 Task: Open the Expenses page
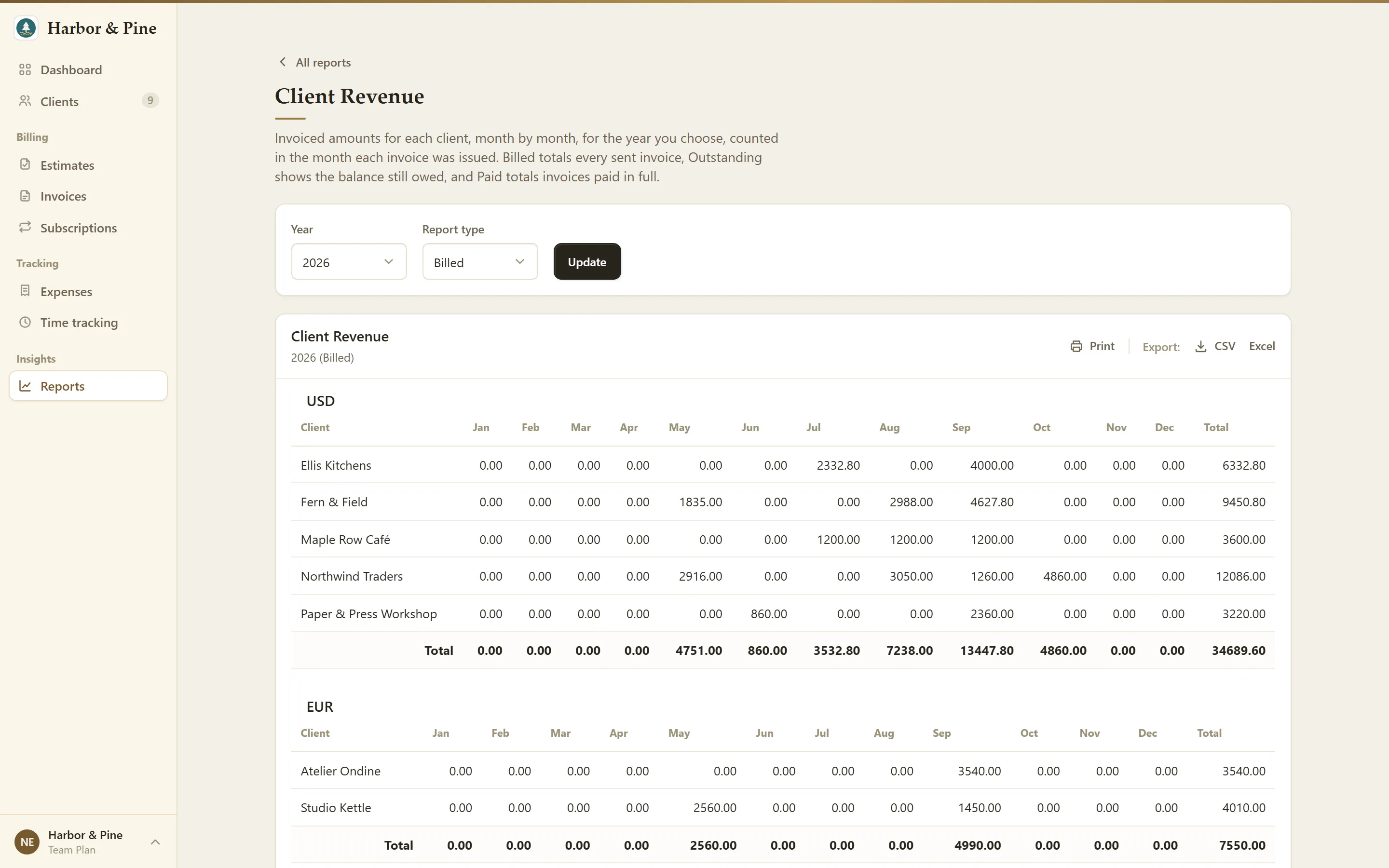88,291
